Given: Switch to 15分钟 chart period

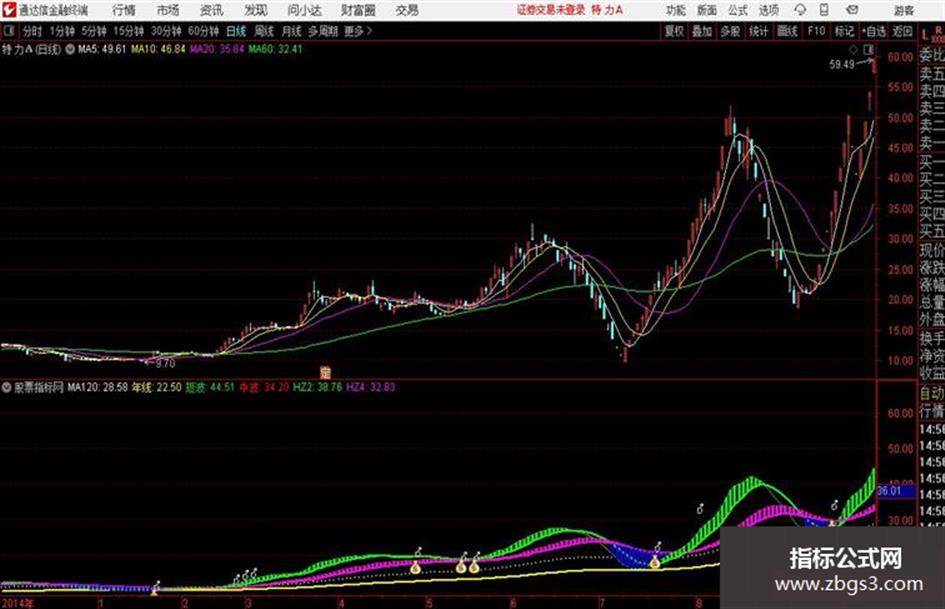Looking at the screenshot, I should tap(128, 31).
